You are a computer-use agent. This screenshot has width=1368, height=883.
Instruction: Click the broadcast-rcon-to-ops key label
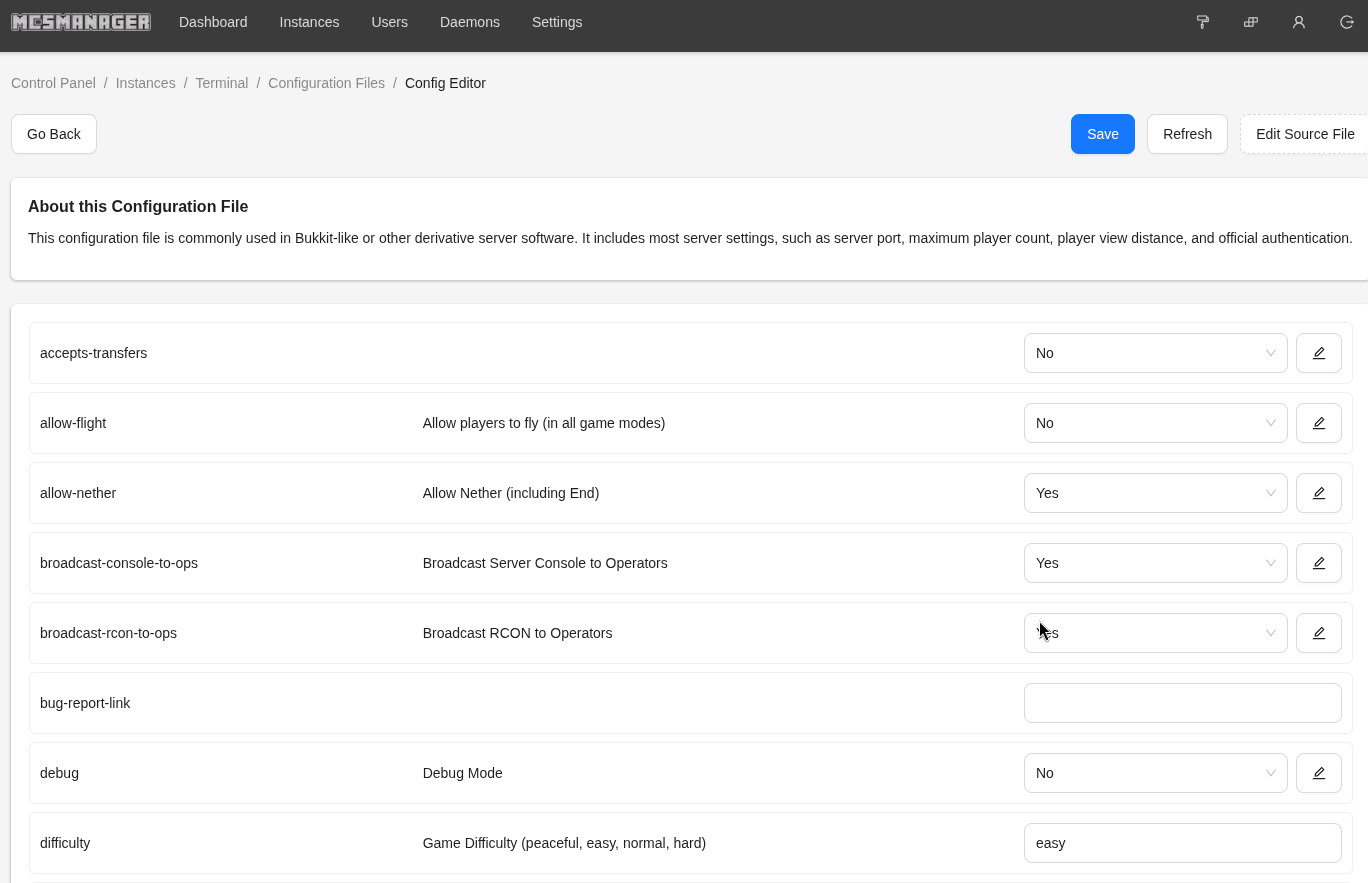(x=108, y=633)
